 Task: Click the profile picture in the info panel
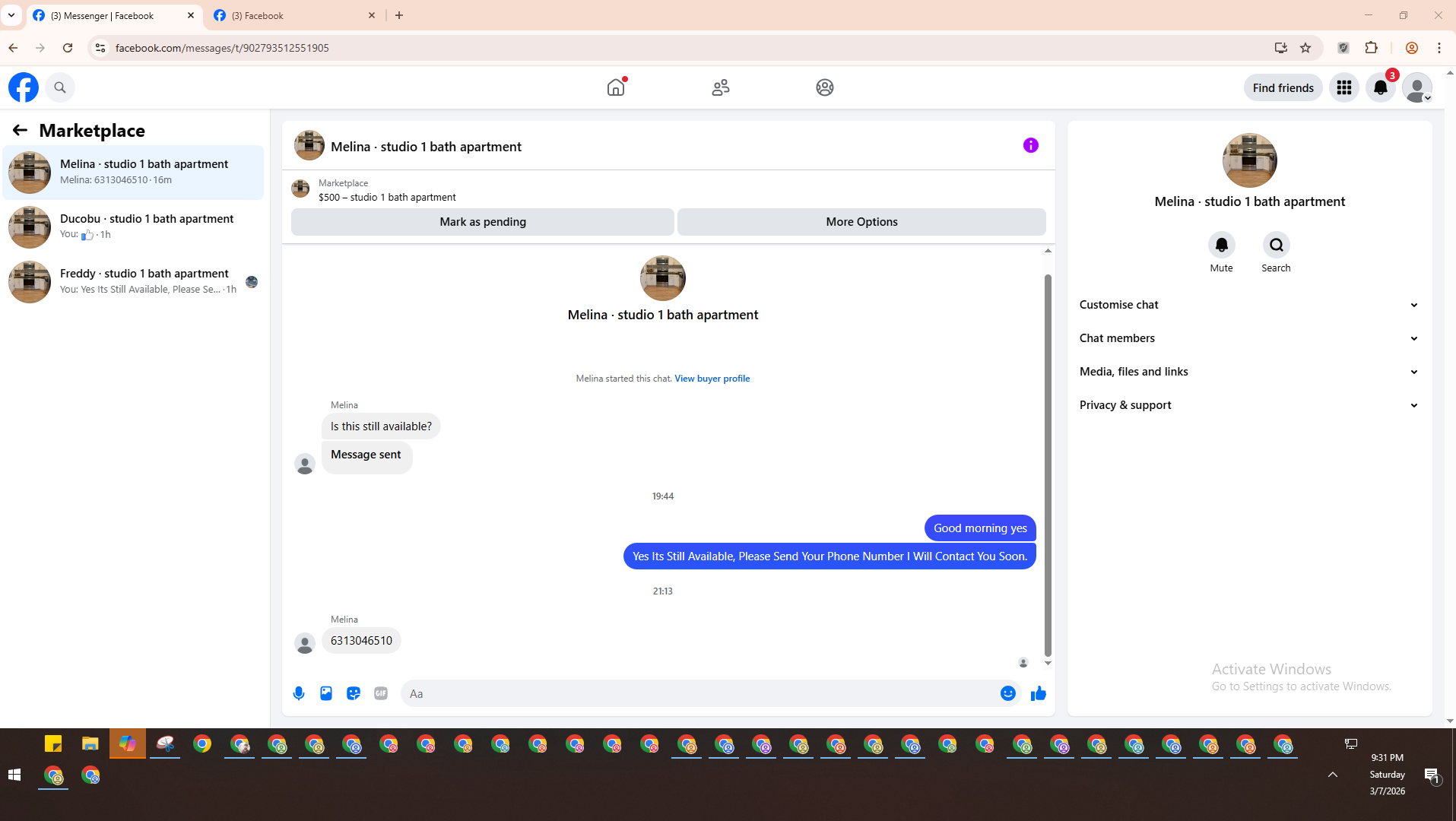pos(1250,160)
